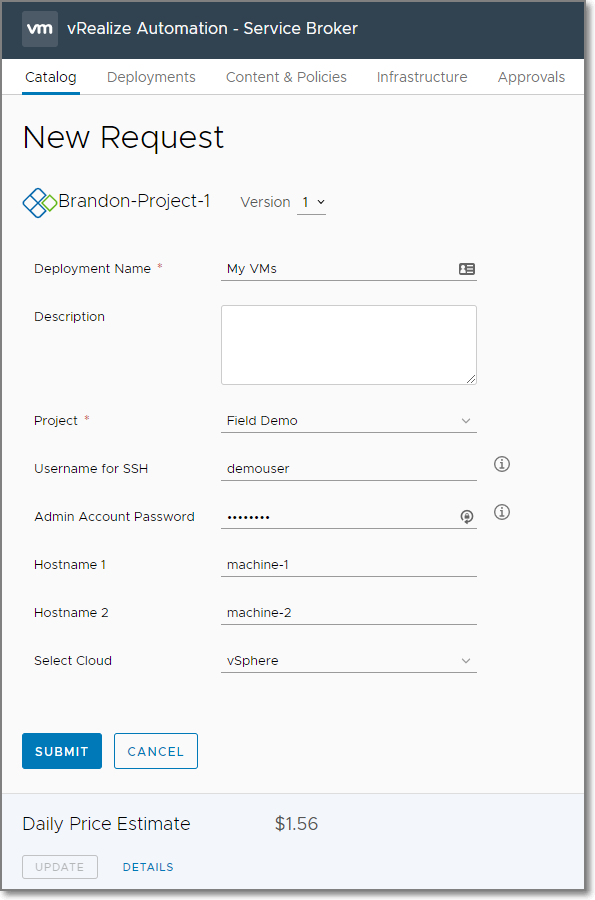This screenshot has width=595, height=900.
Task: Click the VMware vm logo icon
Action: point(40,28)
